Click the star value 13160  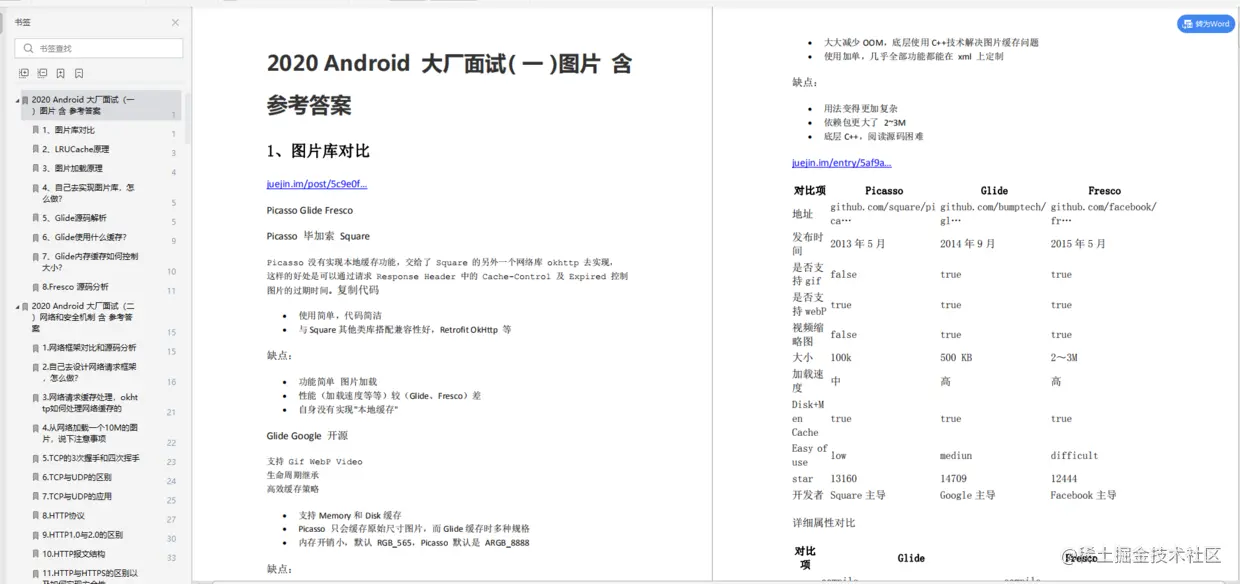(843, 479)
